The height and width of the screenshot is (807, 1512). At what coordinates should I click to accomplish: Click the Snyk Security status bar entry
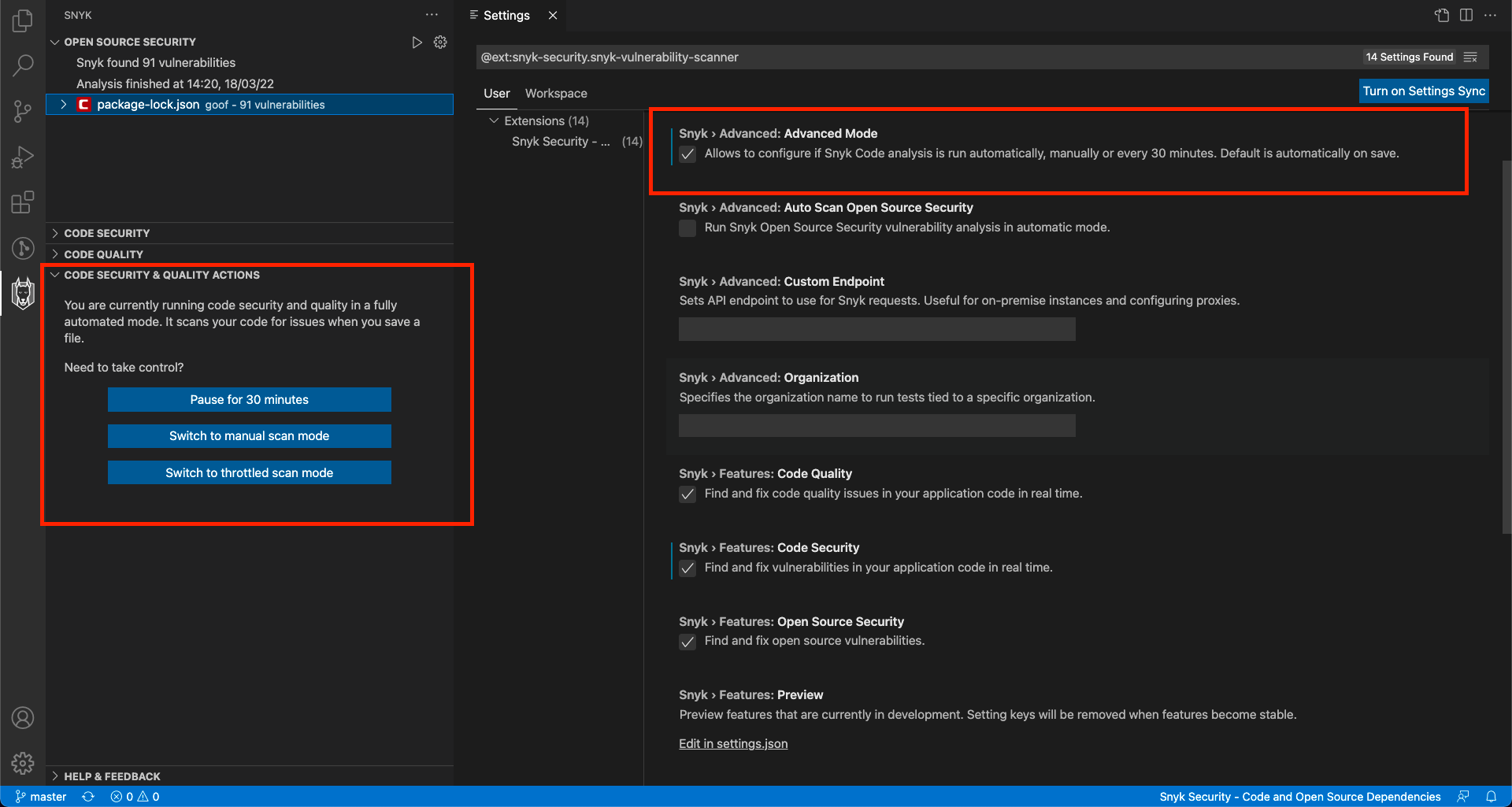coord(1299,797)
